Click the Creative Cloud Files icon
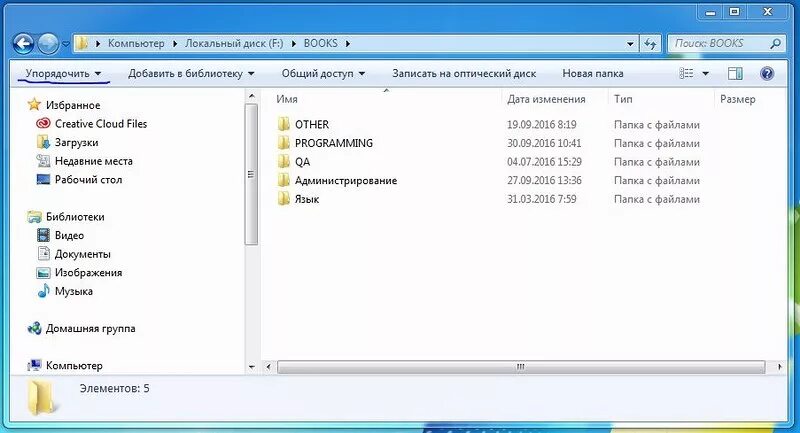 point(43,123)
